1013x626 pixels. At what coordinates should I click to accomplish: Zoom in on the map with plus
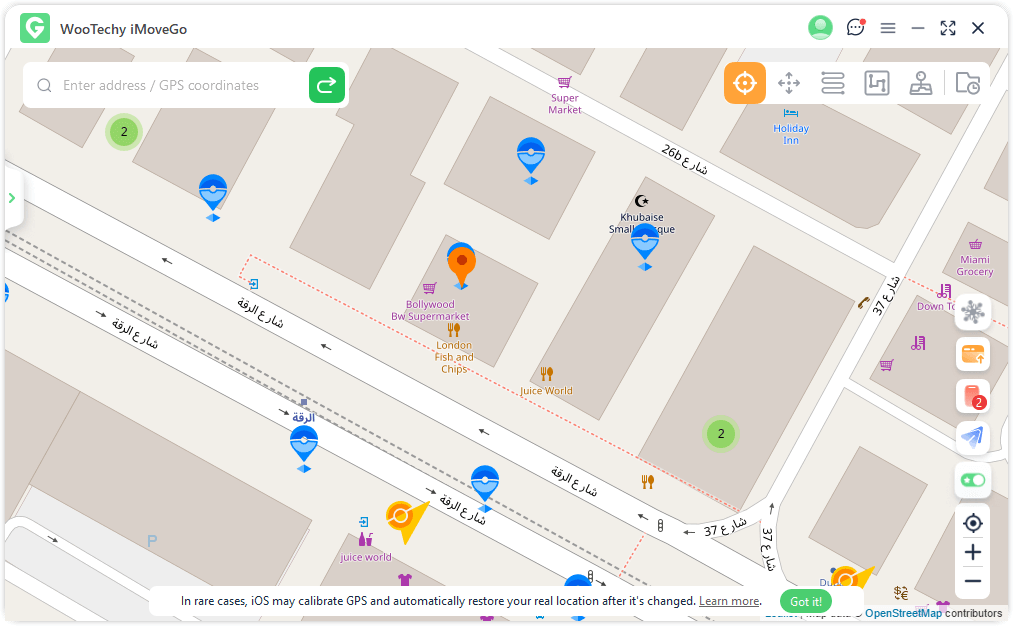click(x=972, y=552)
